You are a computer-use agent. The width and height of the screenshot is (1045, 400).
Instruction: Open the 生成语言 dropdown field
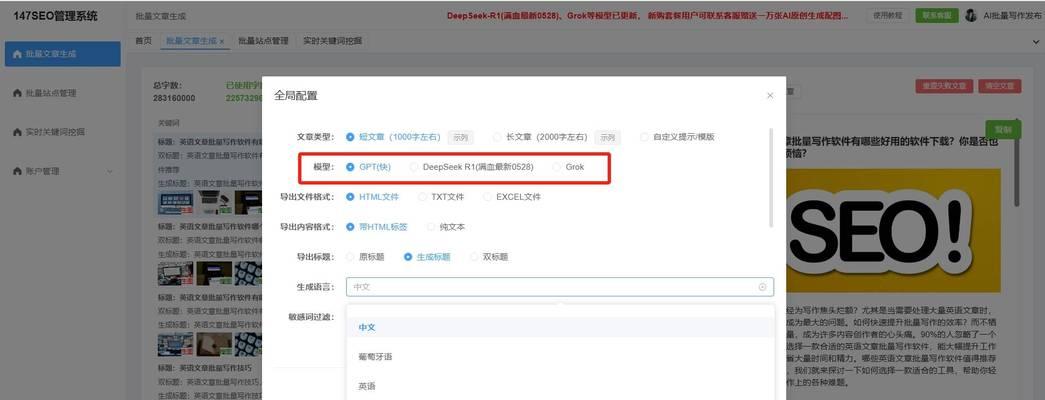tap(560, 287)
